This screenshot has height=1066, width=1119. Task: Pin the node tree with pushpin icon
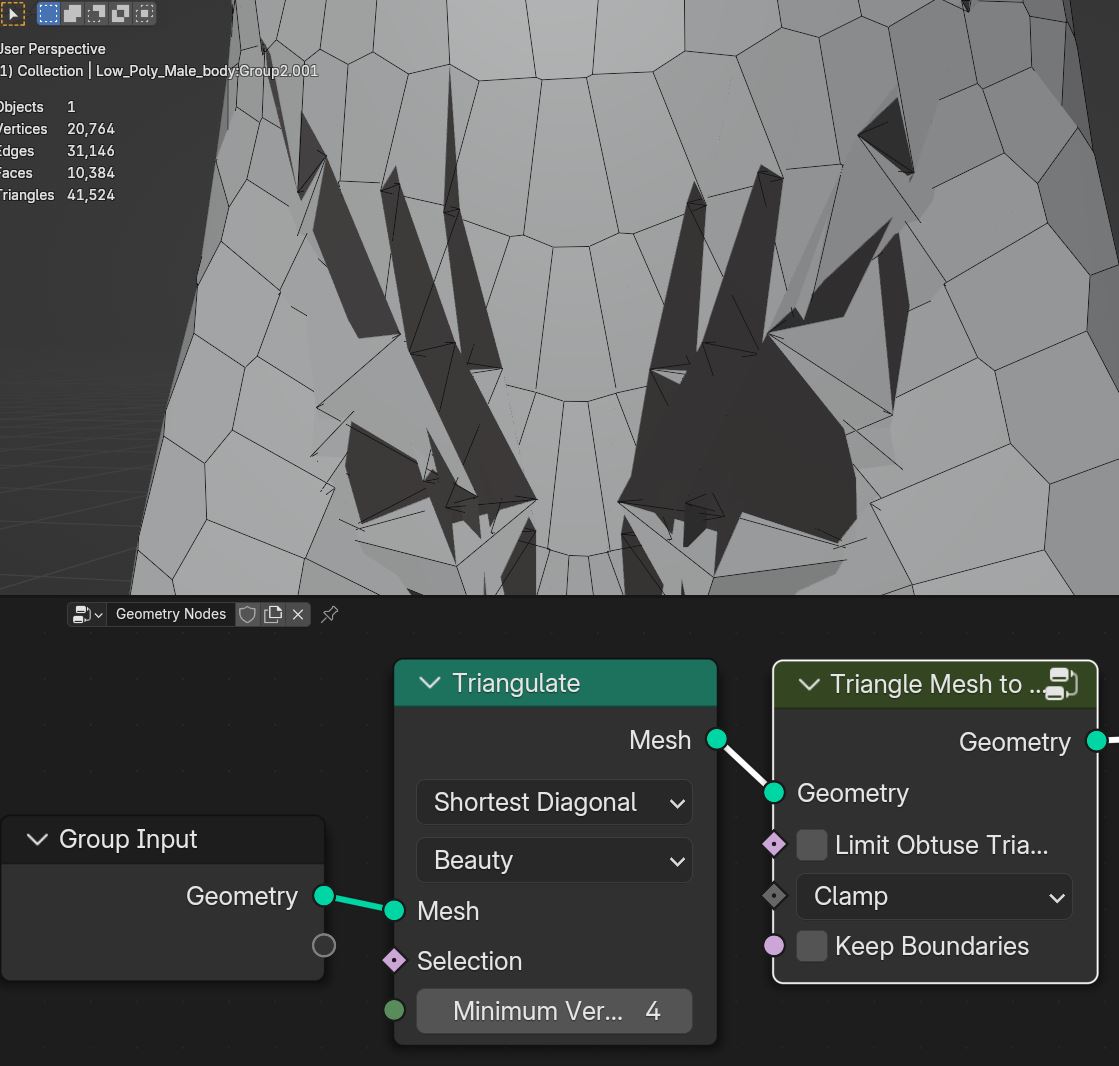(x=329, y=614)
